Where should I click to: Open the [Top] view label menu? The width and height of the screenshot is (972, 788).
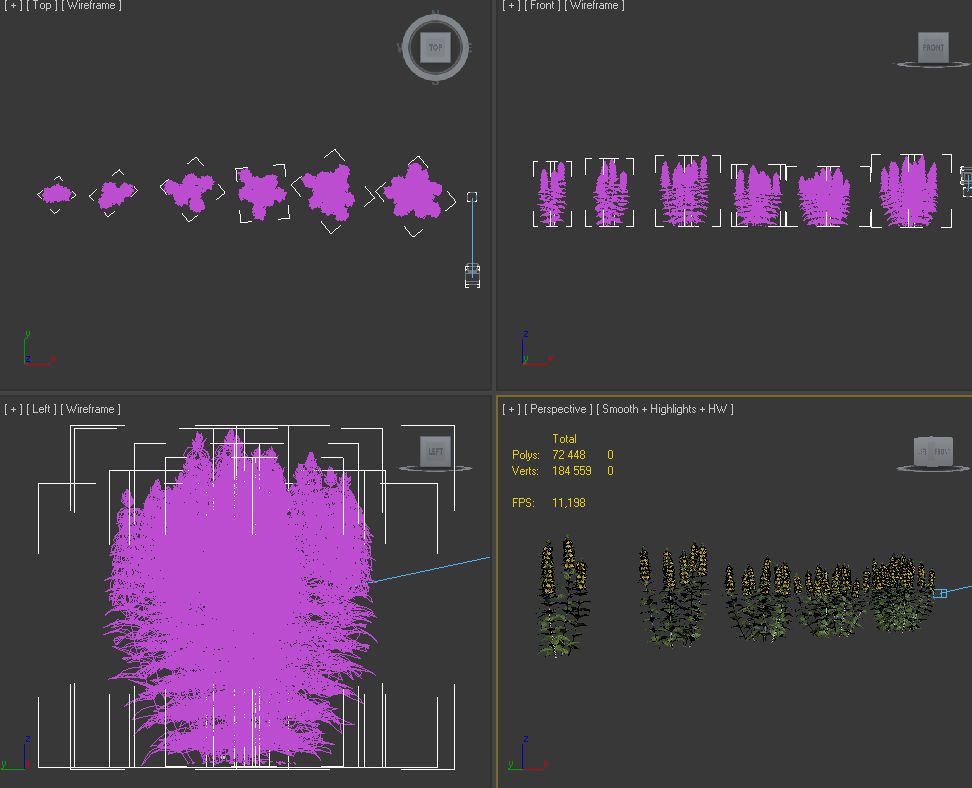42,6
